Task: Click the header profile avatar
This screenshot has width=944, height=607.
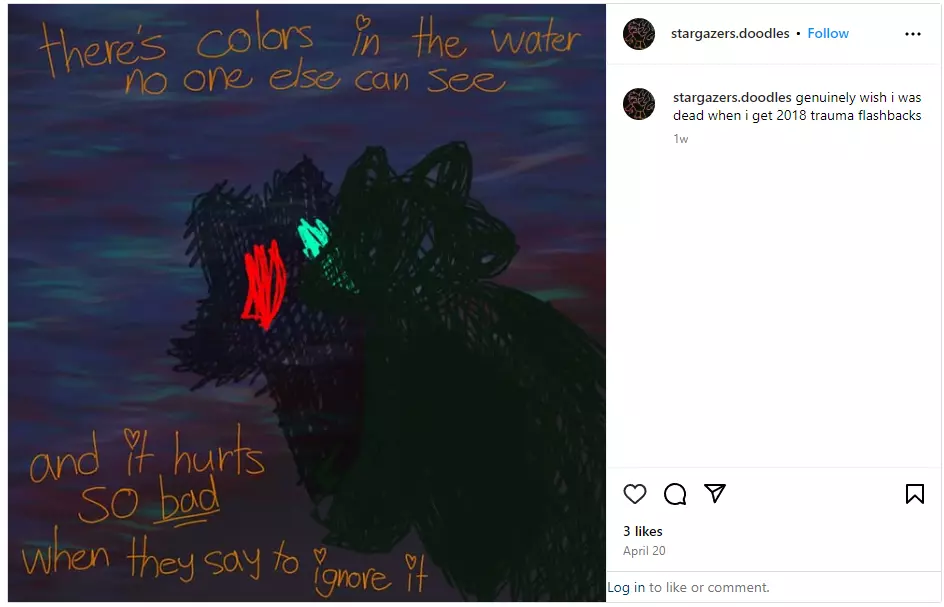Action: click(x=639, y=34)
